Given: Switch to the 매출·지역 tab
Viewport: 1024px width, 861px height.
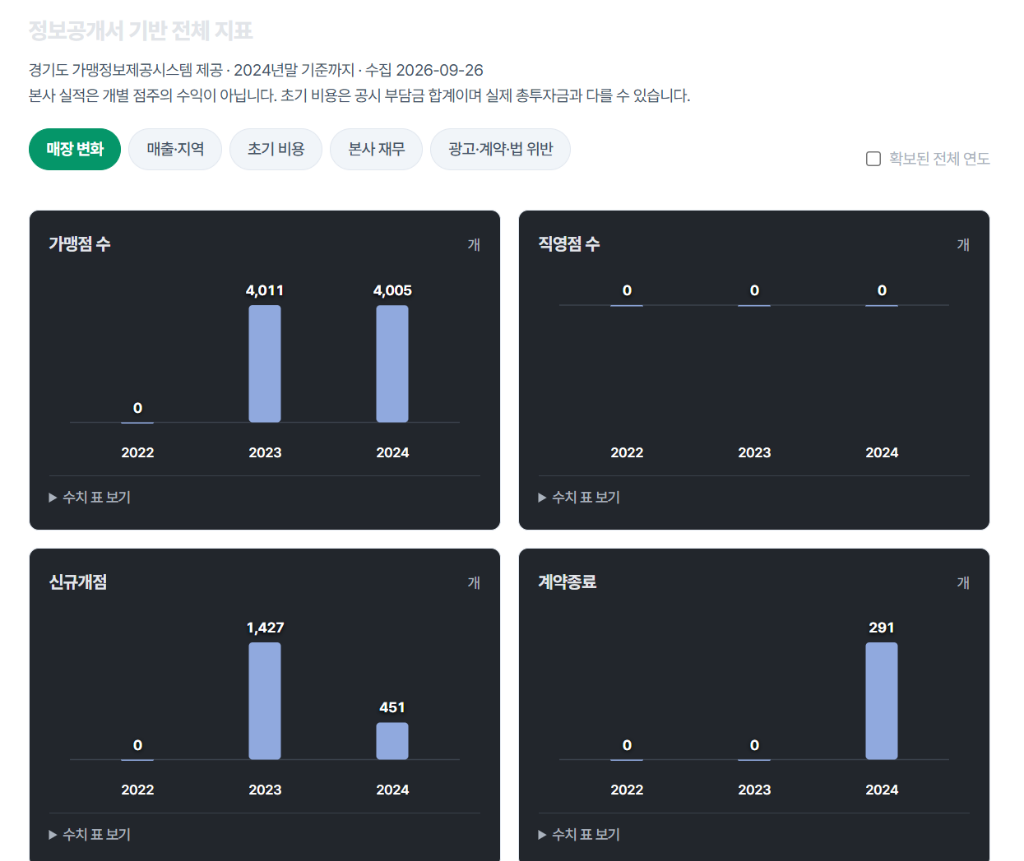Looking at the screenshot, I should pyautogui.click(x=175, y=149).
